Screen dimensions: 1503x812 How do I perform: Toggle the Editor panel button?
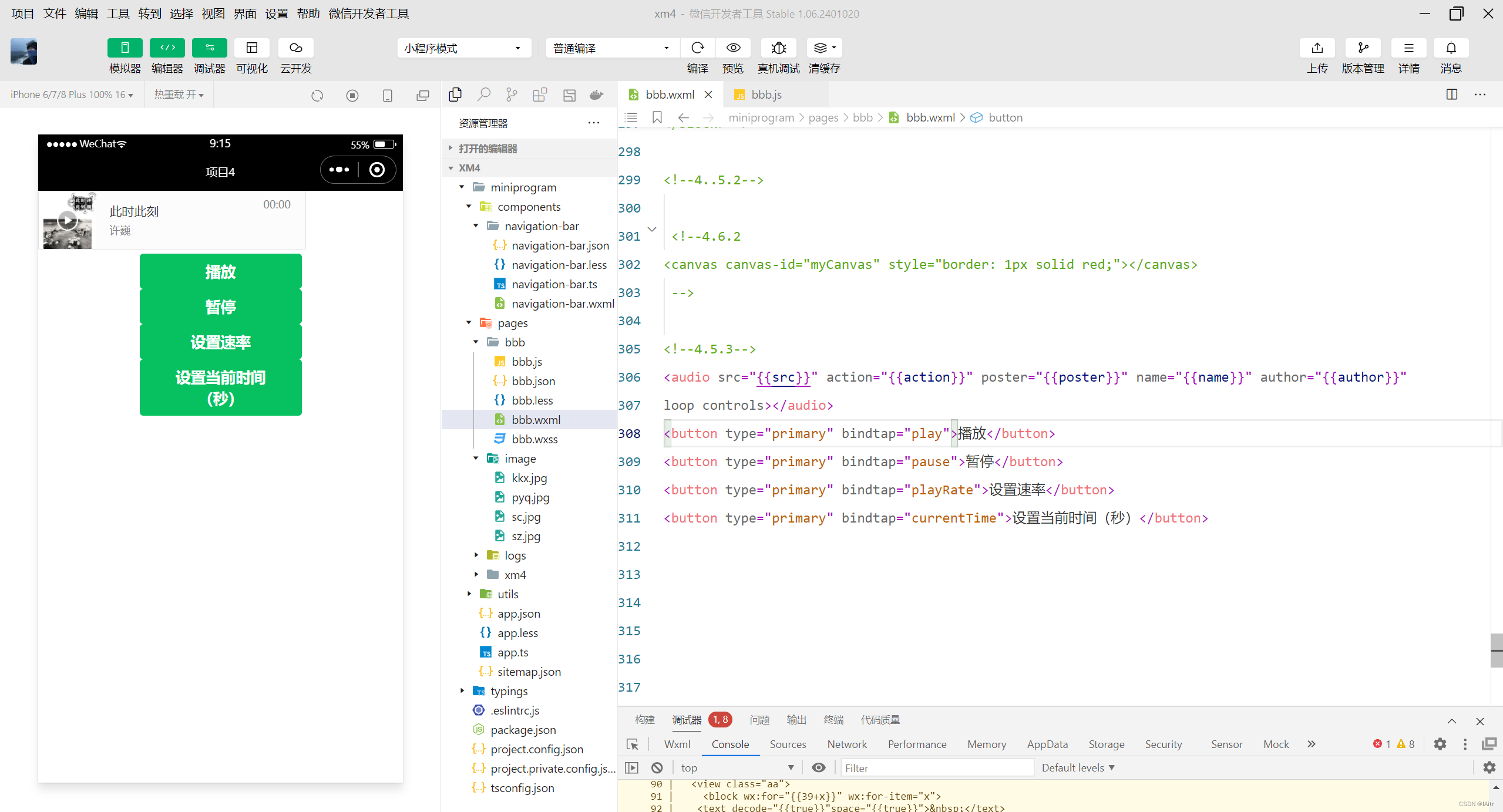click(x=167, y=48)
